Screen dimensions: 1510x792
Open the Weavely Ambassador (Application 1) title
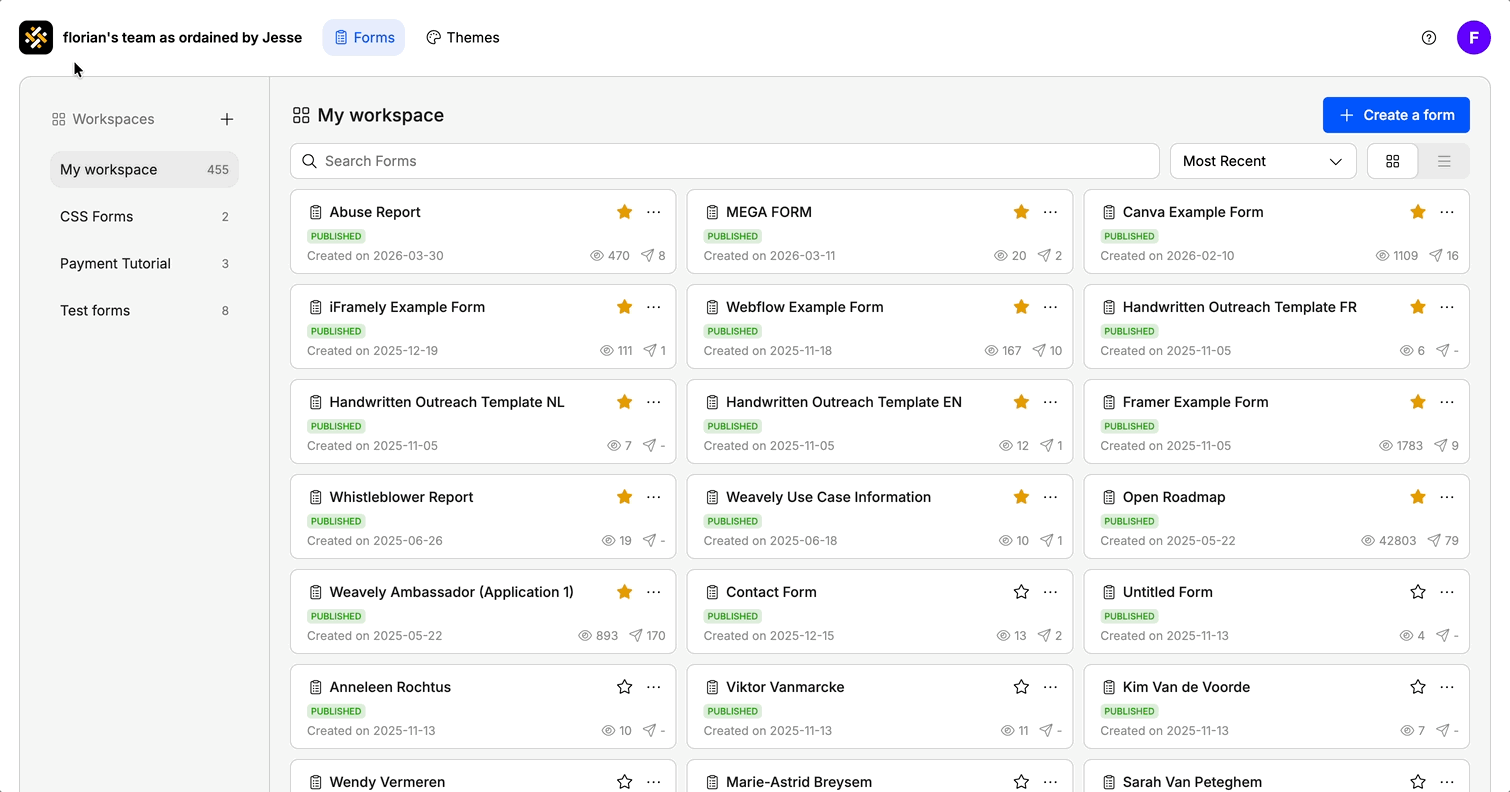click(x=451, y=592)
